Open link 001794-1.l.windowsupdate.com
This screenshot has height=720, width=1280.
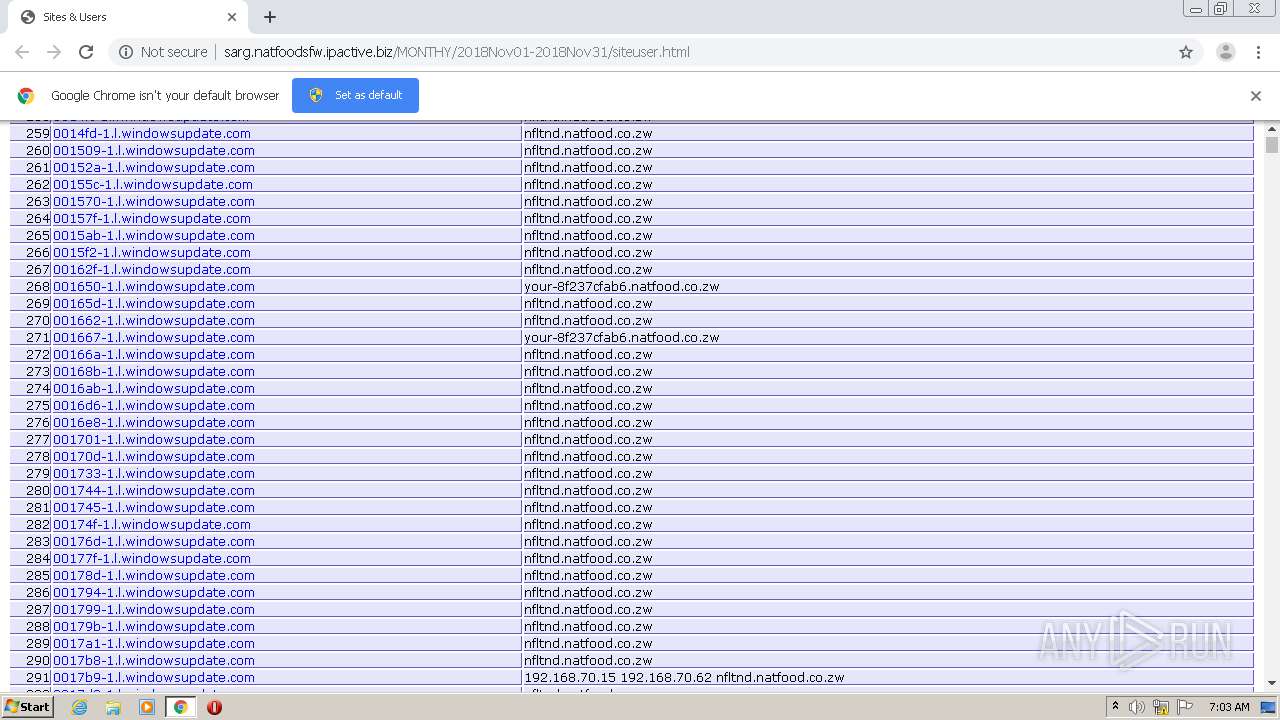point(154,592)
